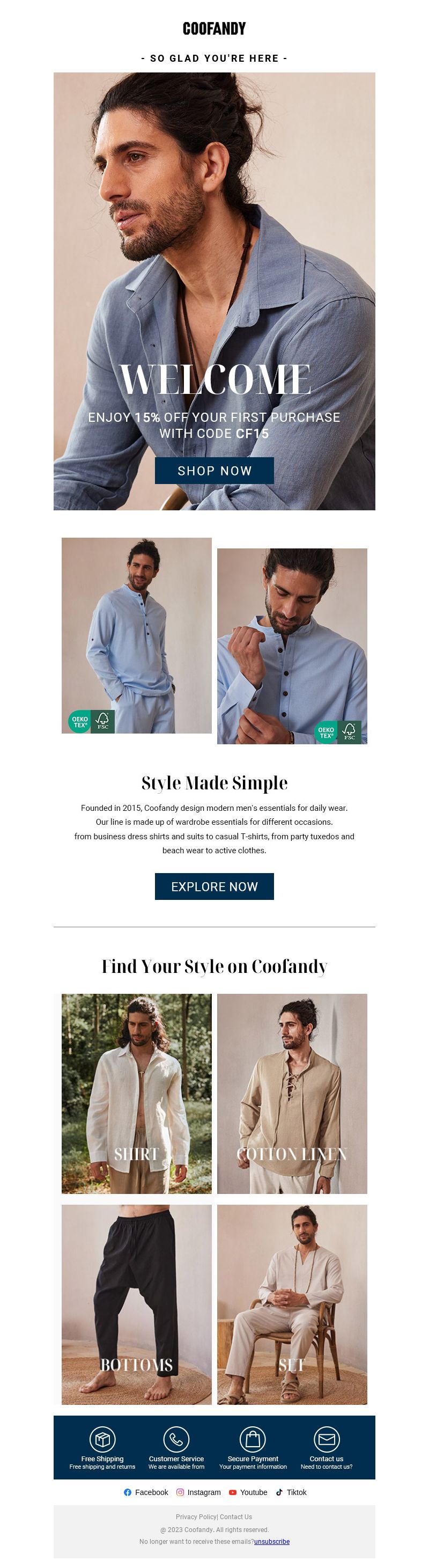
Task: Click the henley shirt full-body photo
Action: 136,635
